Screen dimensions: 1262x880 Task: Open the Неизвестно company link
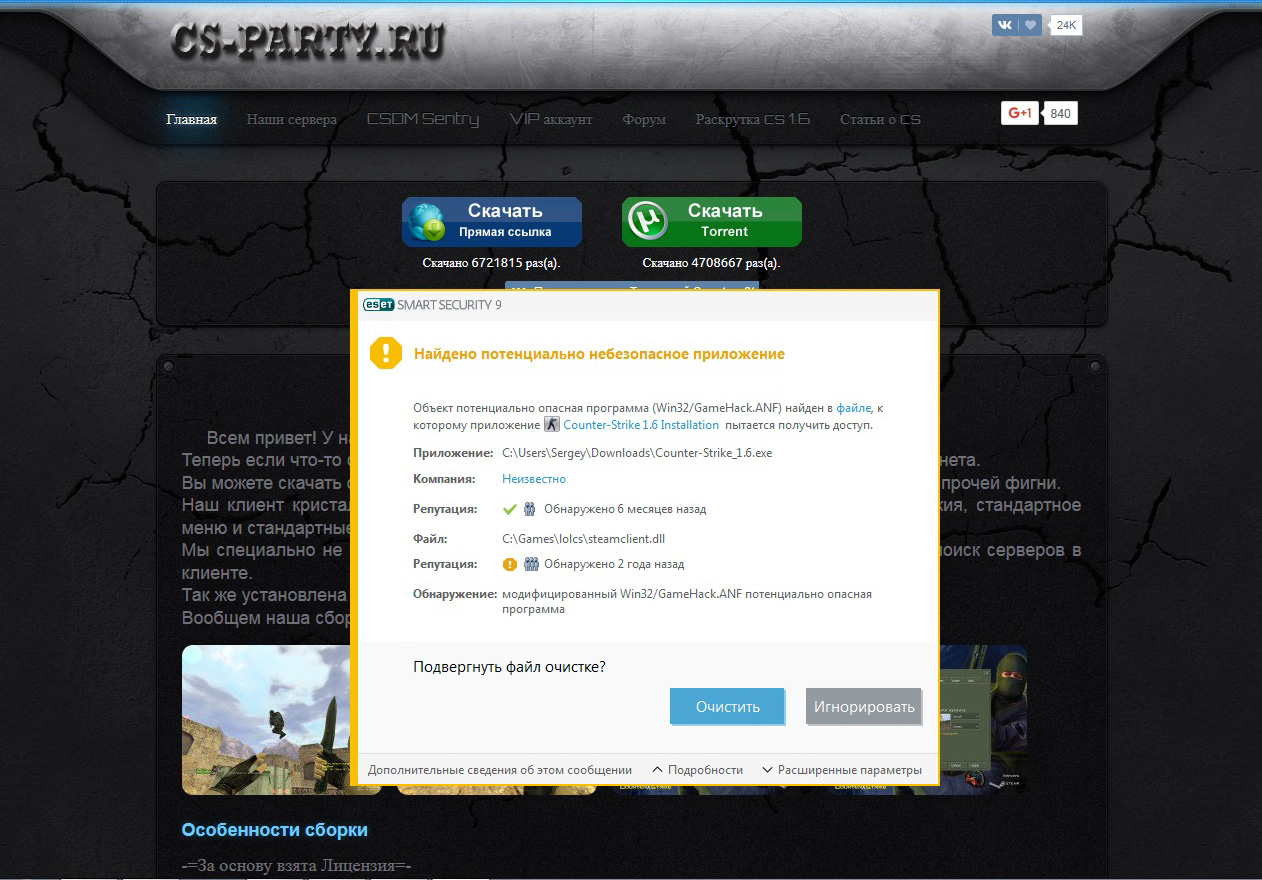[x=534, y=479]
